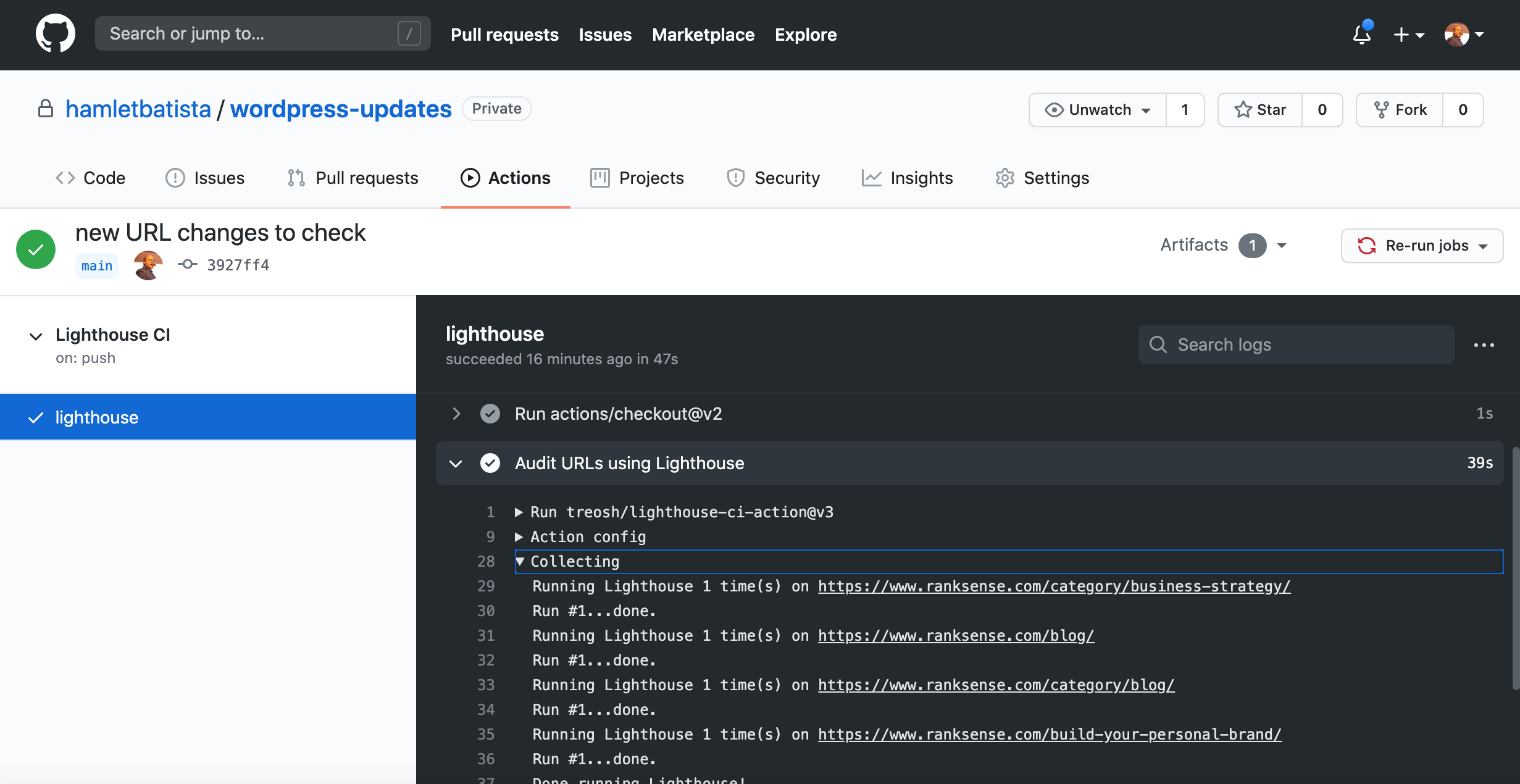Click the slash shortcut key icon
The width and height of the screenshot is (1520, 784).
[x=409, y=33]
